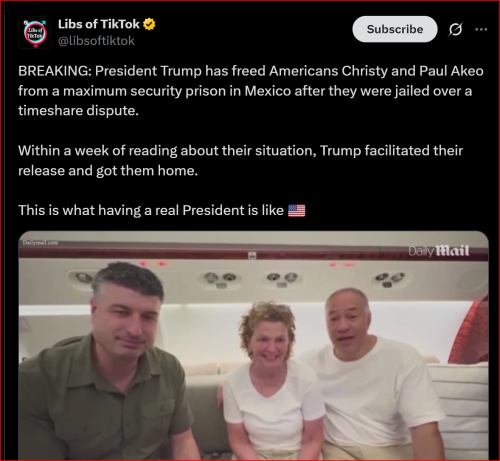Click the "release and got them home." line
The image size is (500, 461).
108,171
